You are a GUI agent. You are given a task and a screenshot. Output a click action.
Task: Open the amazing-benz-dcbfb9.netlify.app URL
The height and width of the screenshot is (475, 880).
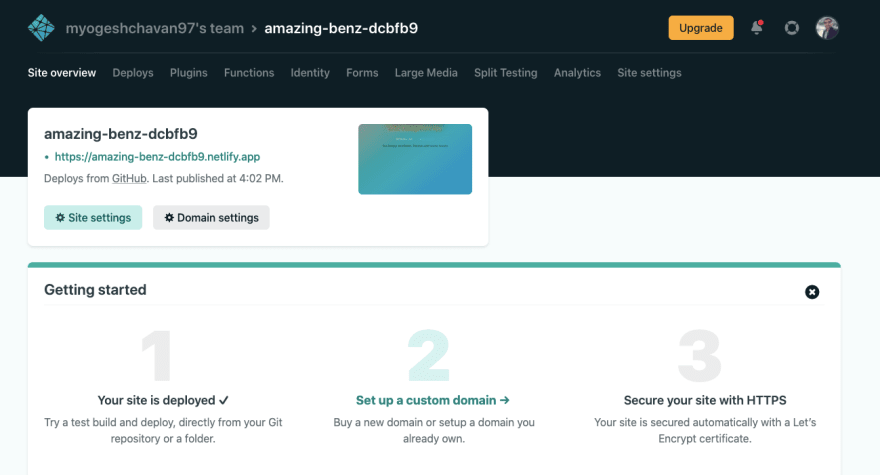point(157,157)
